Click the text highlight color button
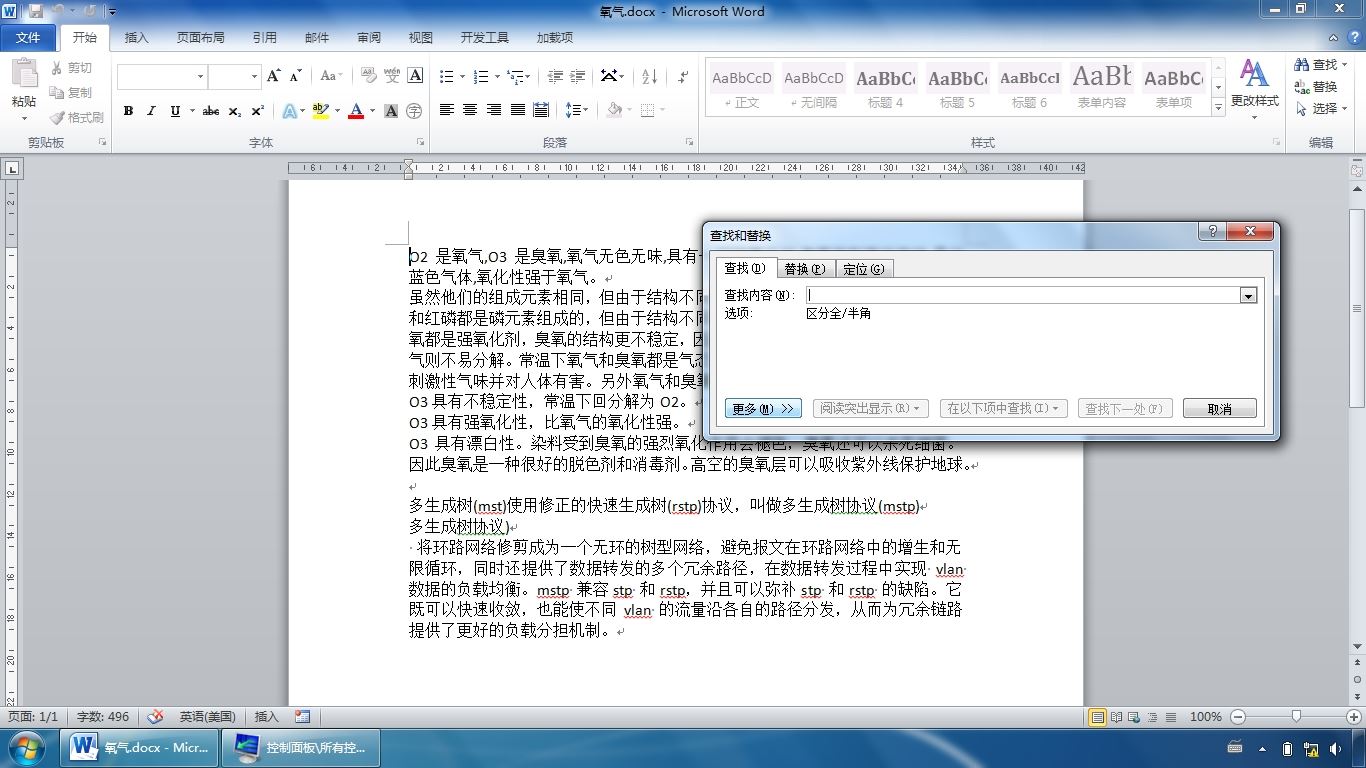Image resolution: width=1366 pixels, height=768 pixels. tap(320, 111)
